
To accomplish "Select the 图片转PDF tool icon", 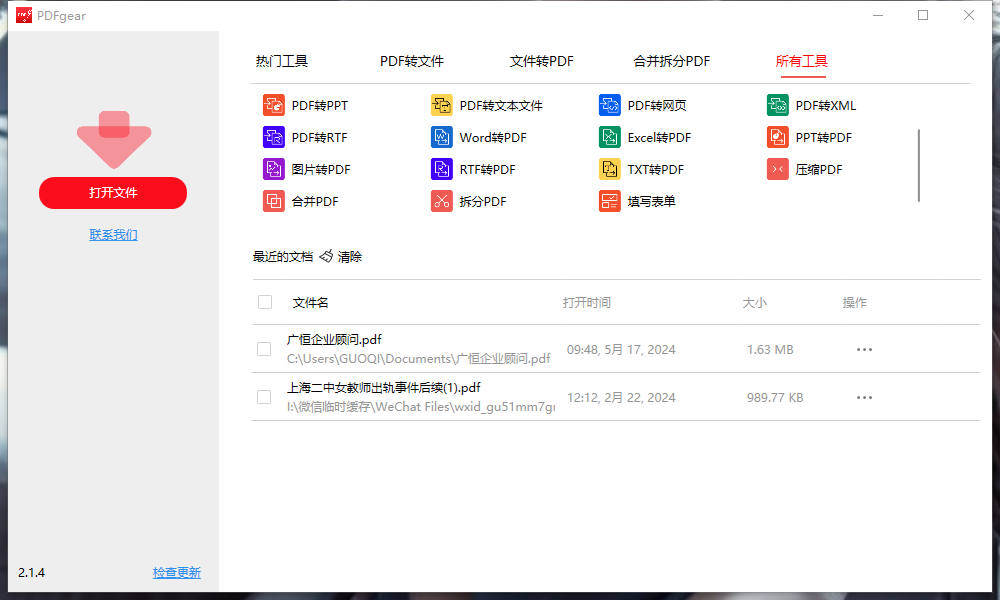I will click(x=274, y=169).
